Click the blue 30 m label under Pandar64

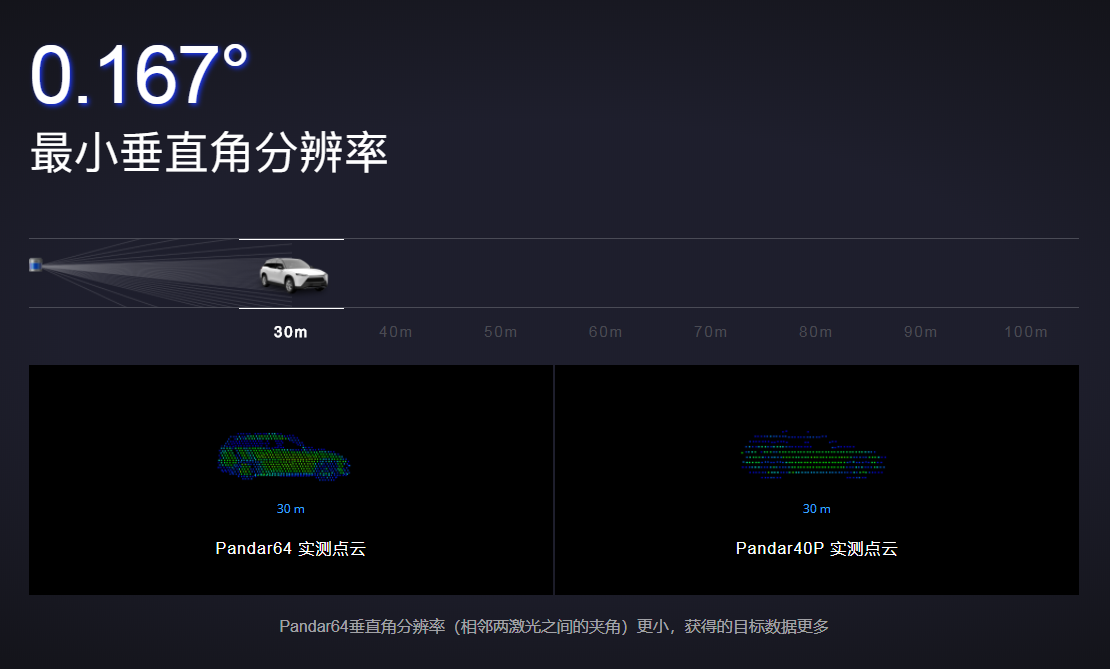pyautogui.click(x=290, y=509)
